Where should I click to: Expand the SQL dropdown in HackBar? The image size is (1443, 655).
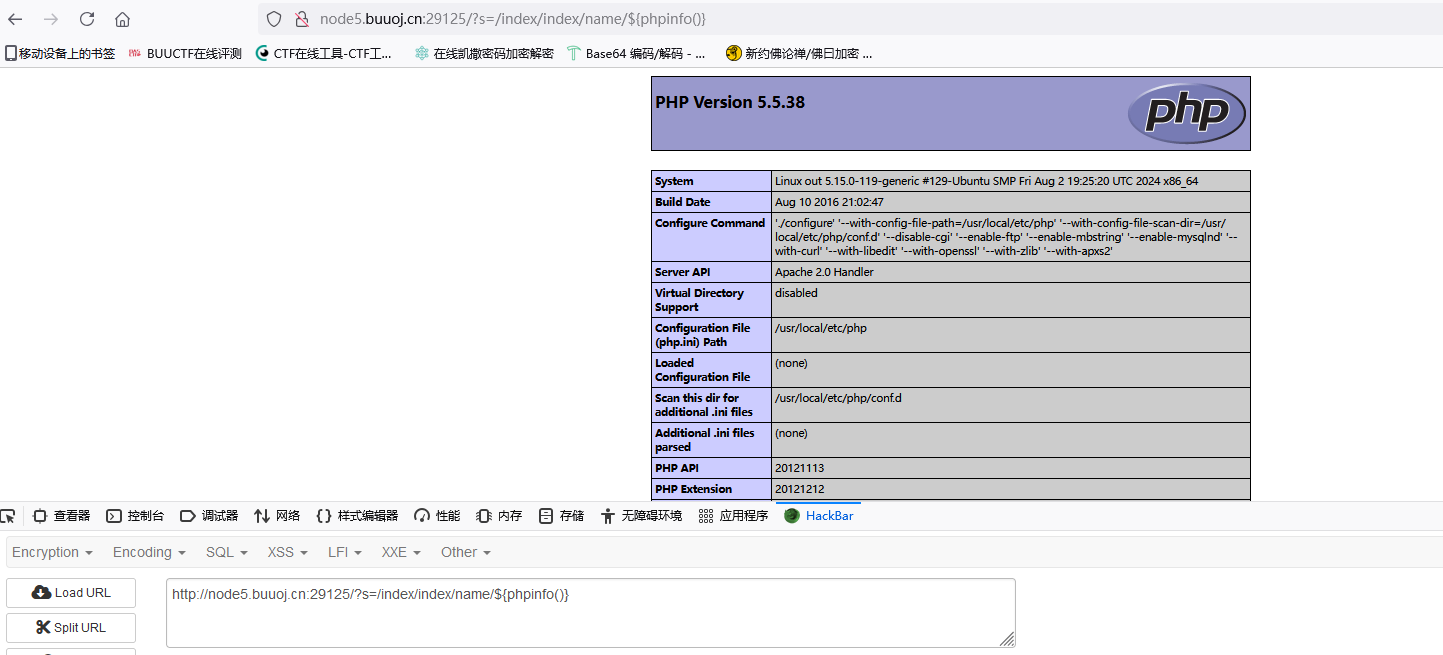pyautogui.click(x=227, y=552)
